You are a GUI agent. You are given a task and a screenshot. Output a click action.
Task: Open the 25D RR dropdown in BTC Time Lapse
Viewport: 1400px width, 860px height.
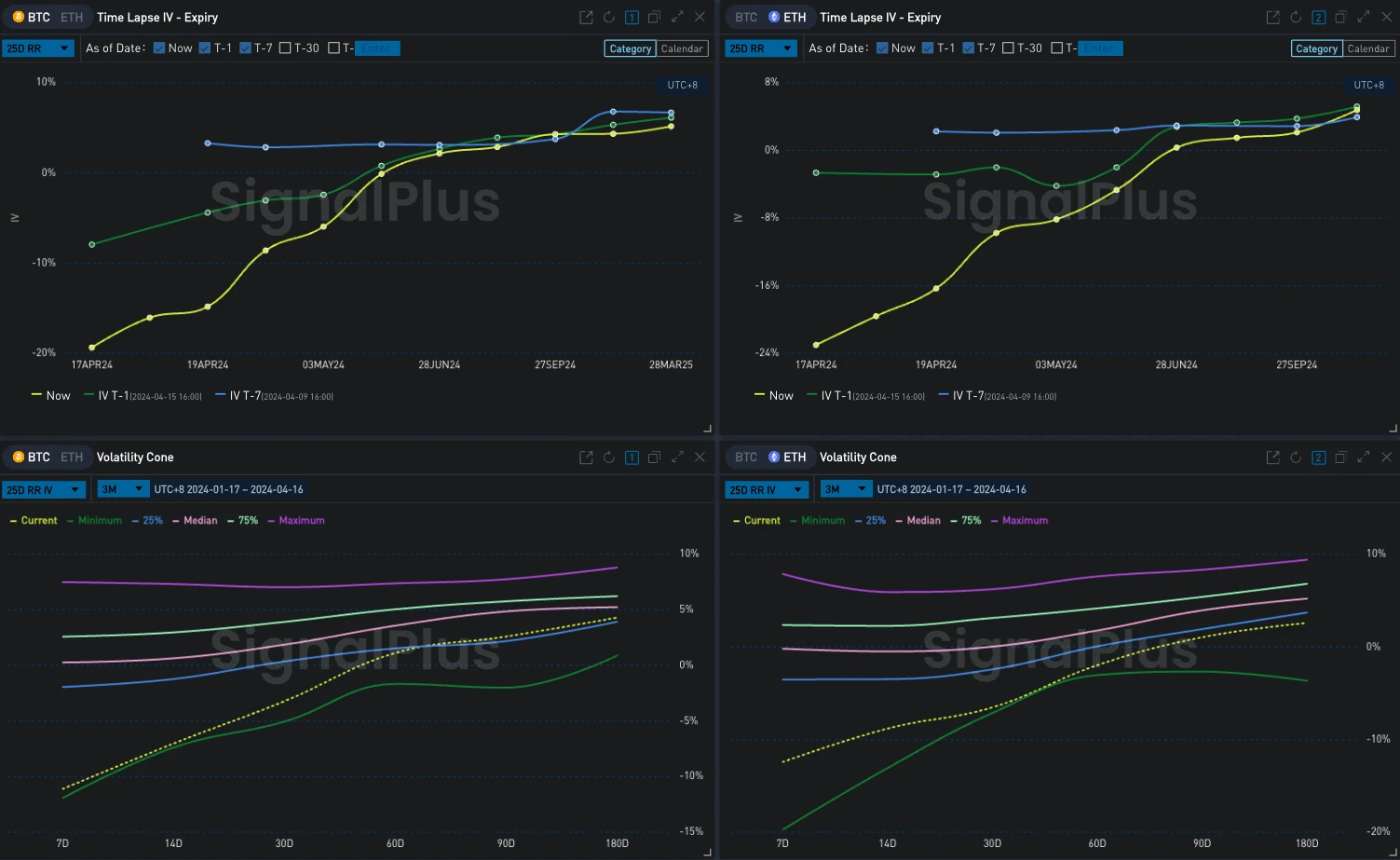coord(38,48)
